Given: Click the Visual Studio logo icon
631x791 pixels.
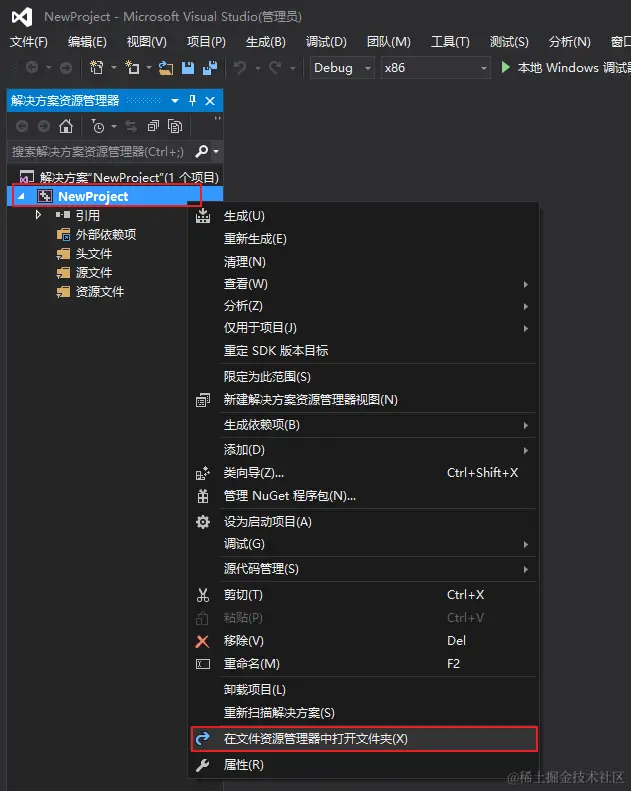Looking at the screenshot, I should pyautogui.click(x=22, y=17).
